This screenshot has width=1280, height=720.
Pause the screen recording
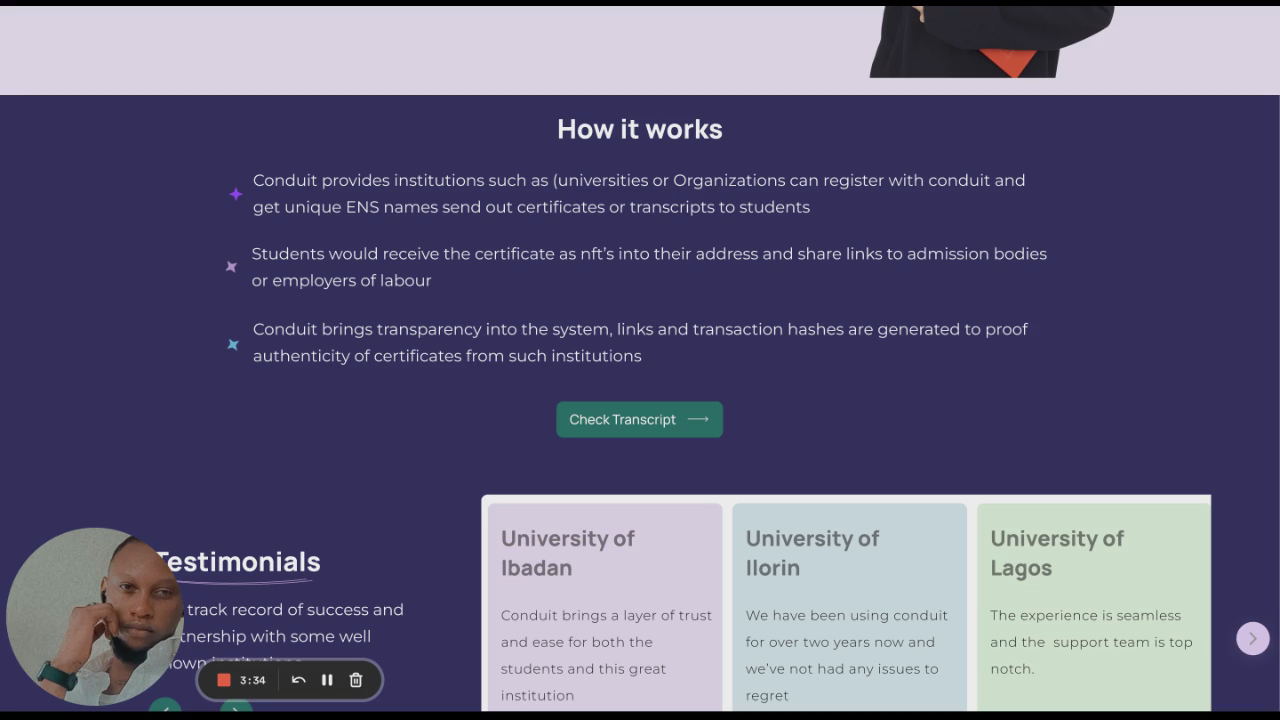tap(327, 680)
